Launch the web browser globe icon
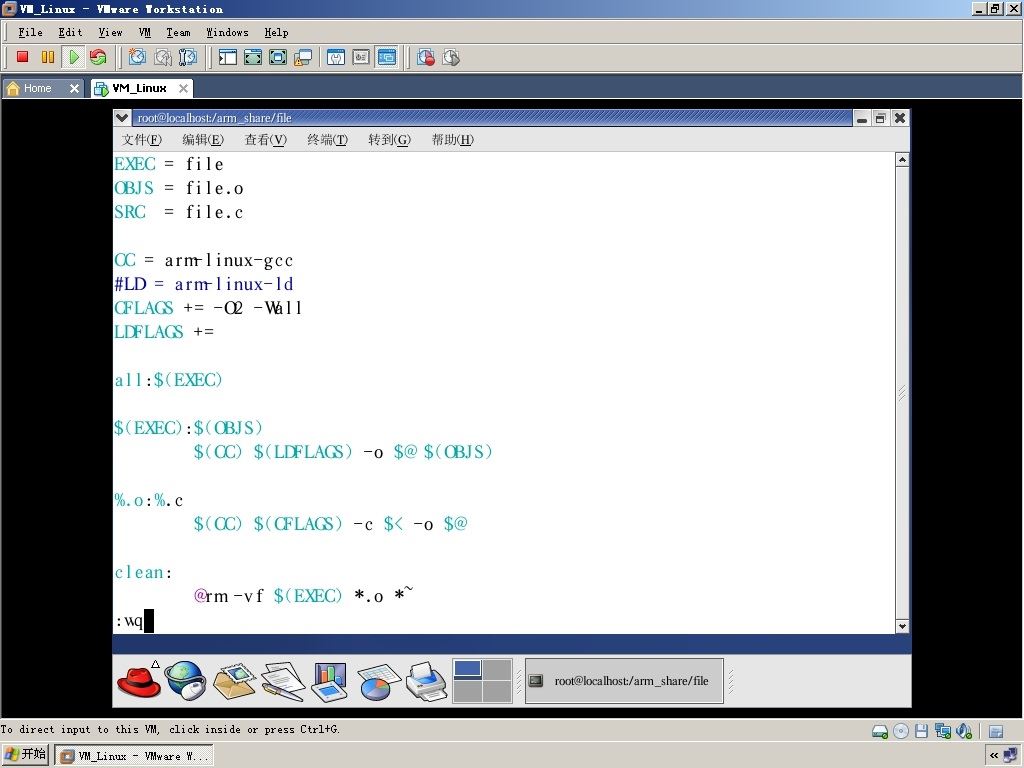The height and width of the screenshot is (768, 1024). (185, 680)
